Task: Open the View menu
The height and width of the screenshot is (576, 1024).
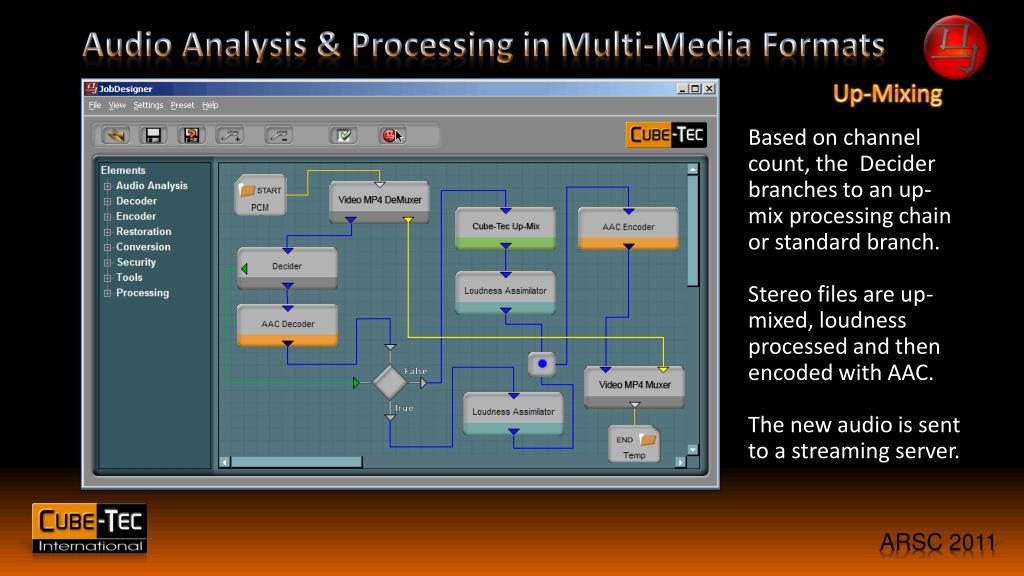Action: point(117,105)
